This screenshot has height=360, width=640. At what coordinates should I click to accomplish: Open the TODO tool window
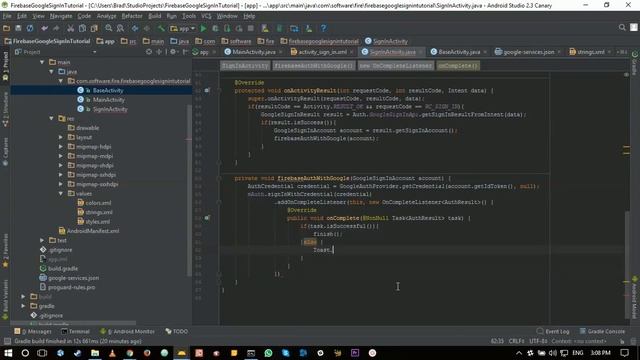(x=177, y=331)
